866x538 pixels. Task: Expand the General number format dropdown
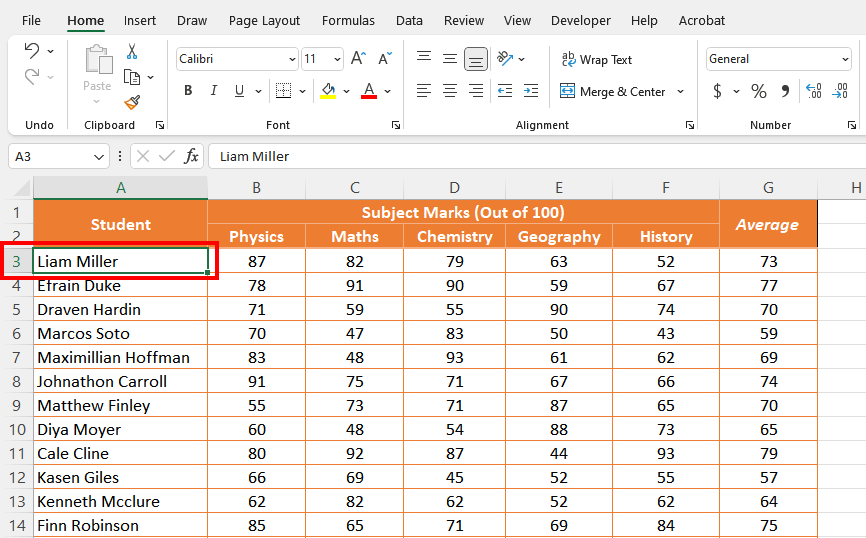[x=844, y=60]
